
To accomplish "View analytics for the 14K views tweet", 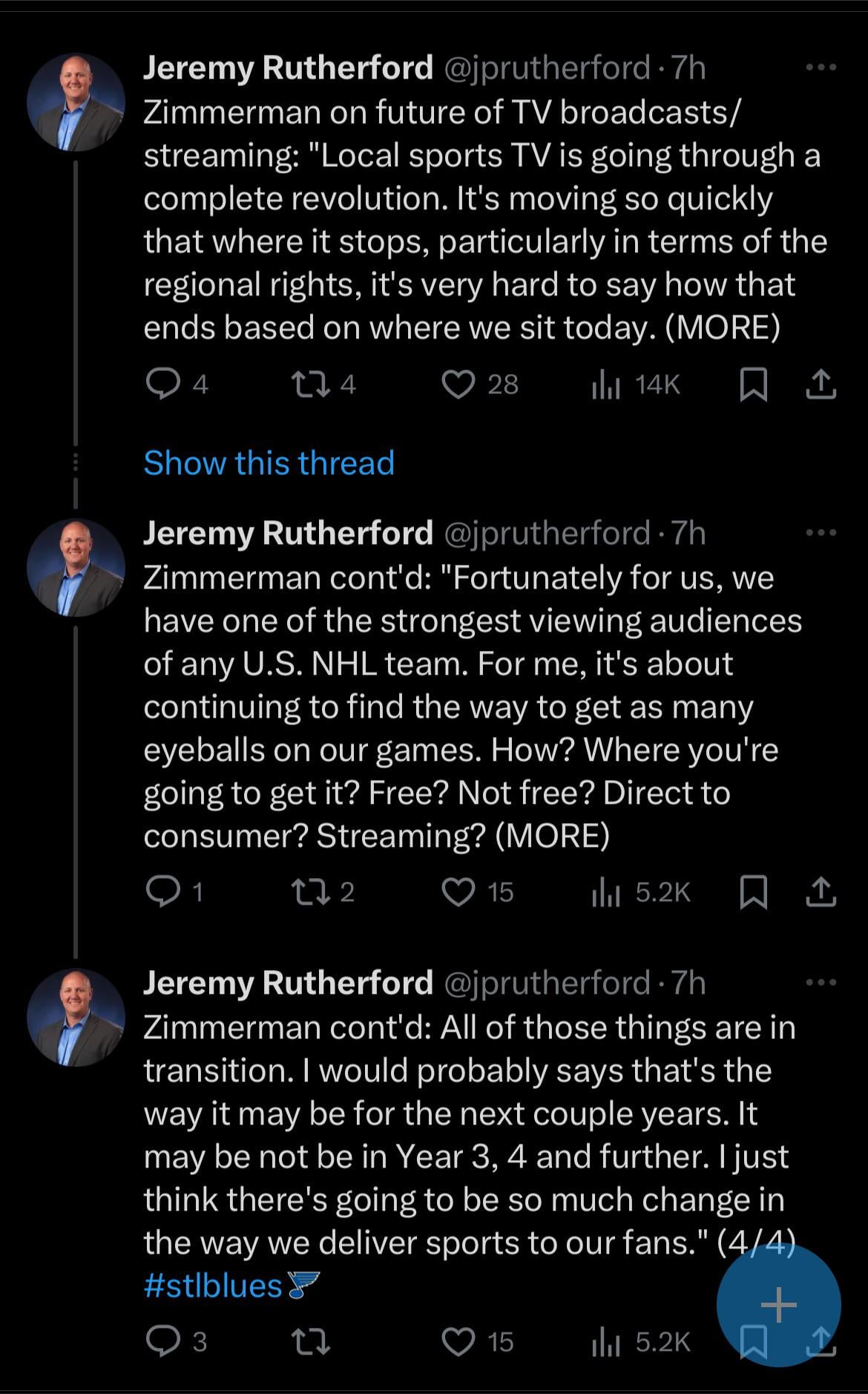I will pos(605,385).
